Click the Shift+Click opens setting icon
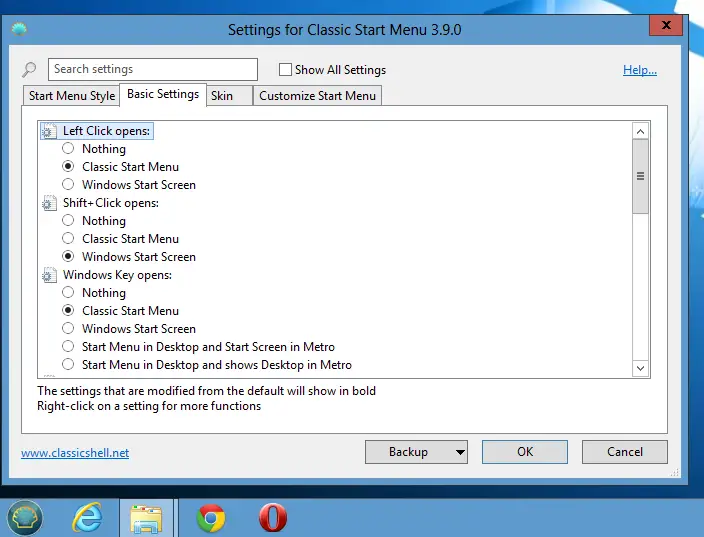Viewport: 704px width, 537px height. point(49,203)
